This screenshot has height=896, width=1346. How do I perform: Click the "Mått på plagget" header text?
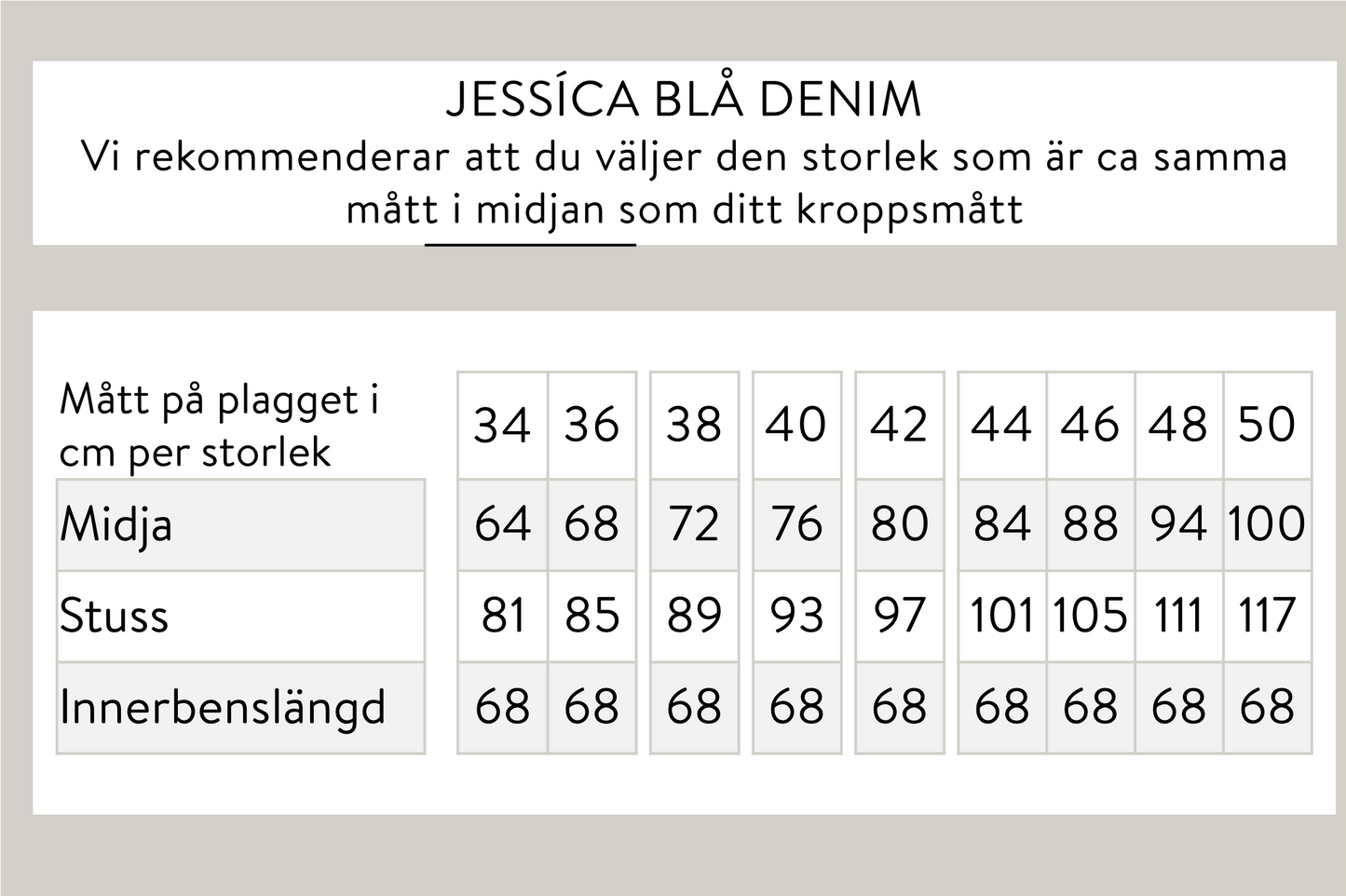point(219,401)
